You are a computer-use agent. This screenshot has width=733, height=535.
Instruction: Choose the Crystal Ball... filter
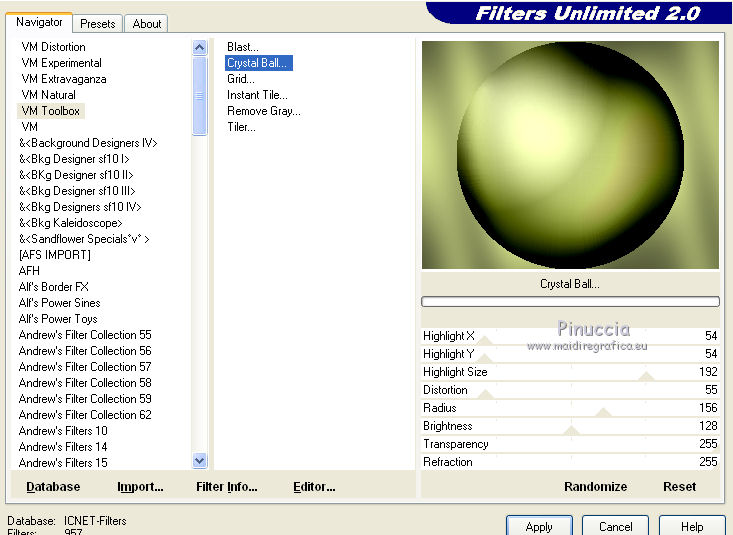(x=259, y=63)
